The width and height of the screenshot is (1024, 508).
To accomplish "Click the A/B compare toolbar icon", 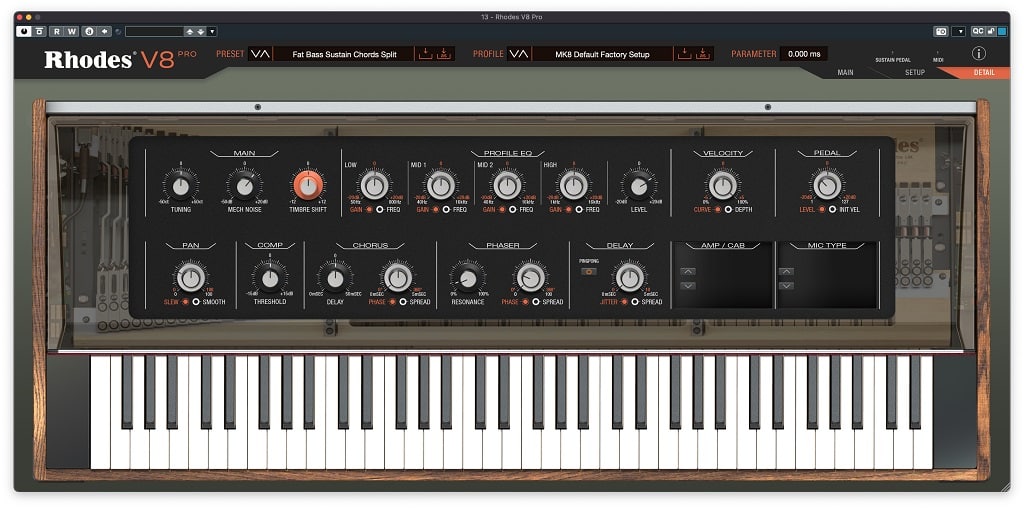I will (89, 31).
